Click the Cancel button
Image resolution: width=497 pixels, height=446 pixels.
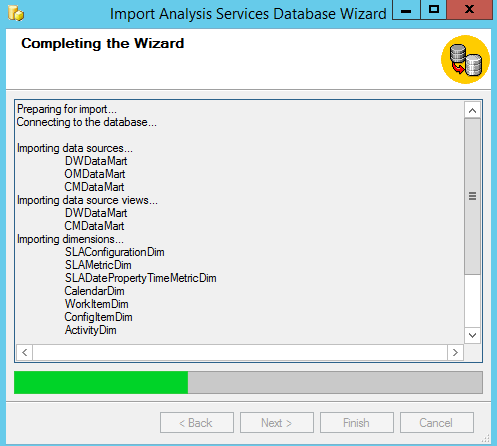pos(437,423)
